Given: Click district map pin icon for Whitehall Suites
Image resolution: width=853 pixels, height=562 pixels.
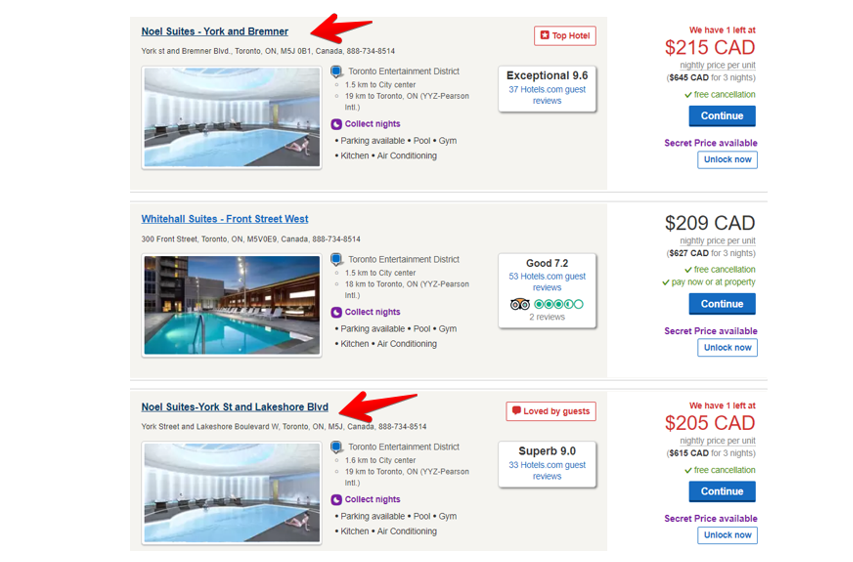Looking at the screenshot, I should point(337,260).
